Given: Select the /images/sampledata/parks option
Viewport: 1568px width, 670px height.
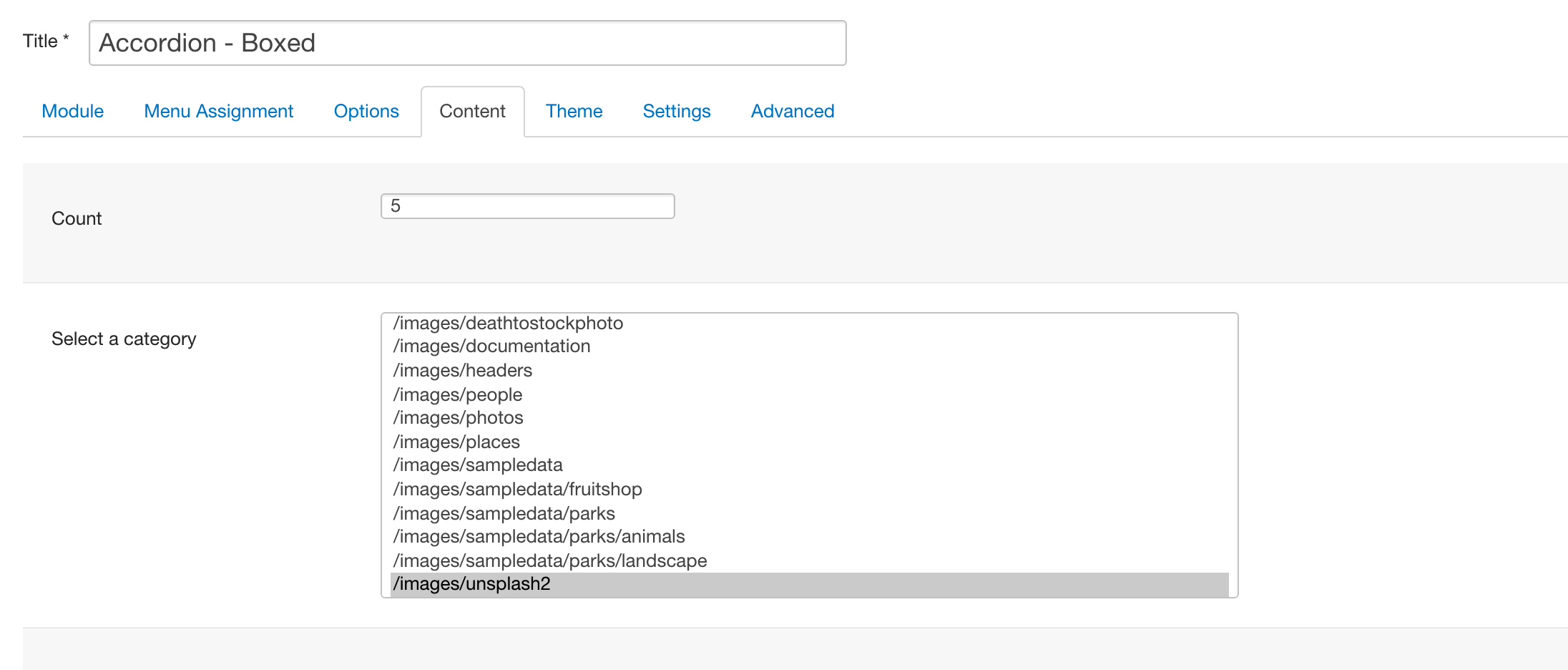Looking at the screenshot, I should coord(810,513).
